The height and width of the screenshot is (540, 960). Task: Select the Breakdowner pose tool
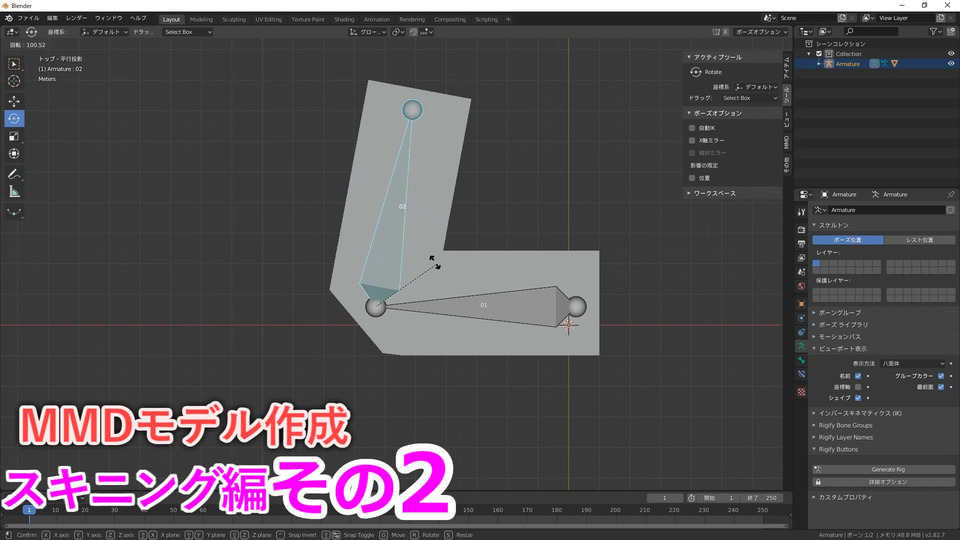click(14, 212)
